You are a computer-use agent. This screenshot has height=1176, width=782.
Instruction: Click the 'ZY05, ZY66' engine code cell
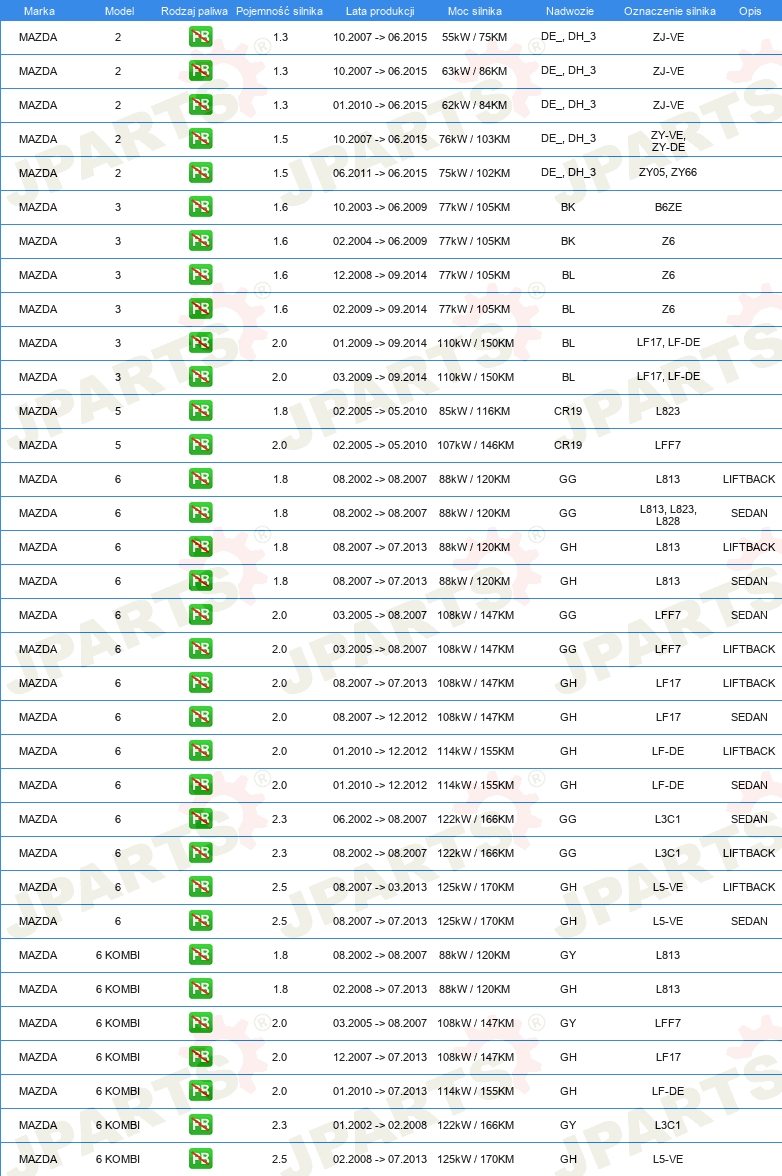click(x=668, y=172)
